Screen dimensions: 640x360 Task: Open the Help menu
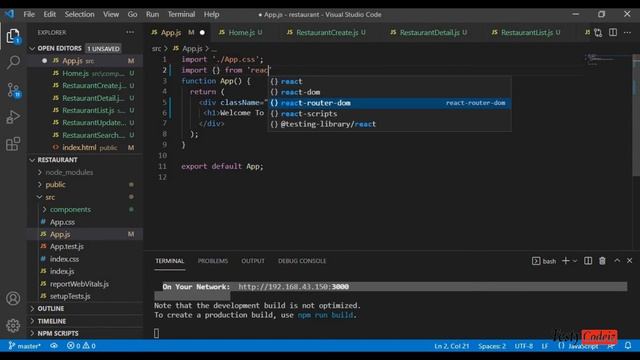[211, 14]
